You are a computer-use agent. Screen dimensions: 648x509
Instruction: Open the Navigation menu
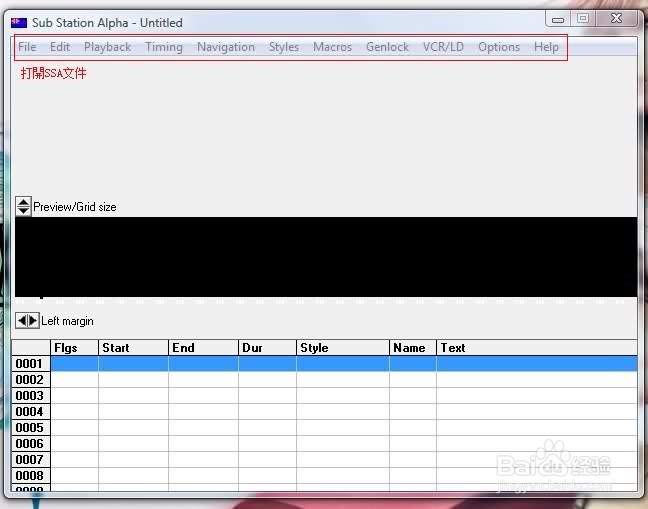(x=226, y=47)
